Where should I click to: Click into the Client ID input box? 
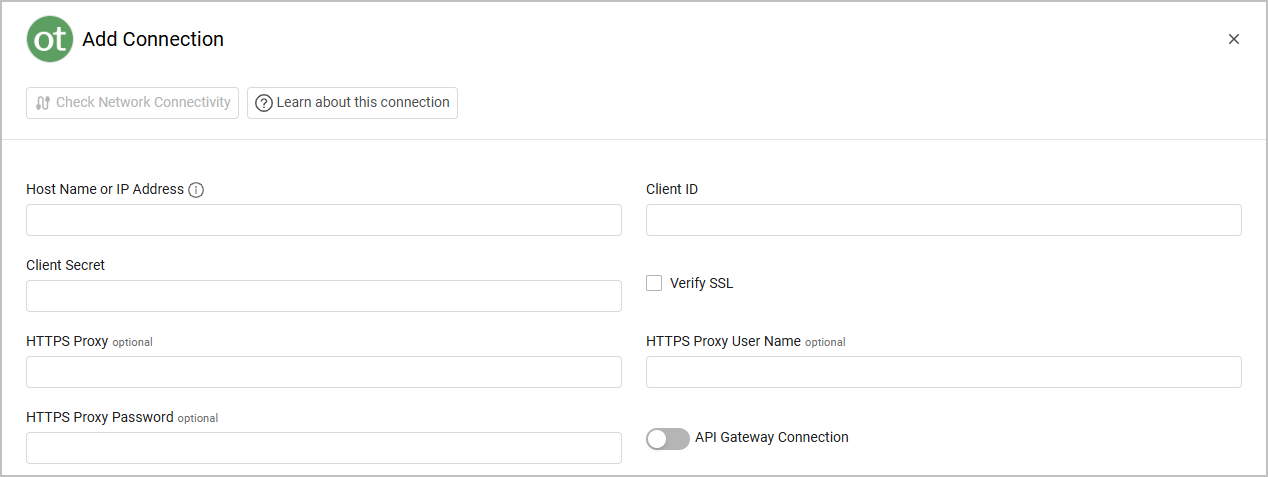point(943,220)
